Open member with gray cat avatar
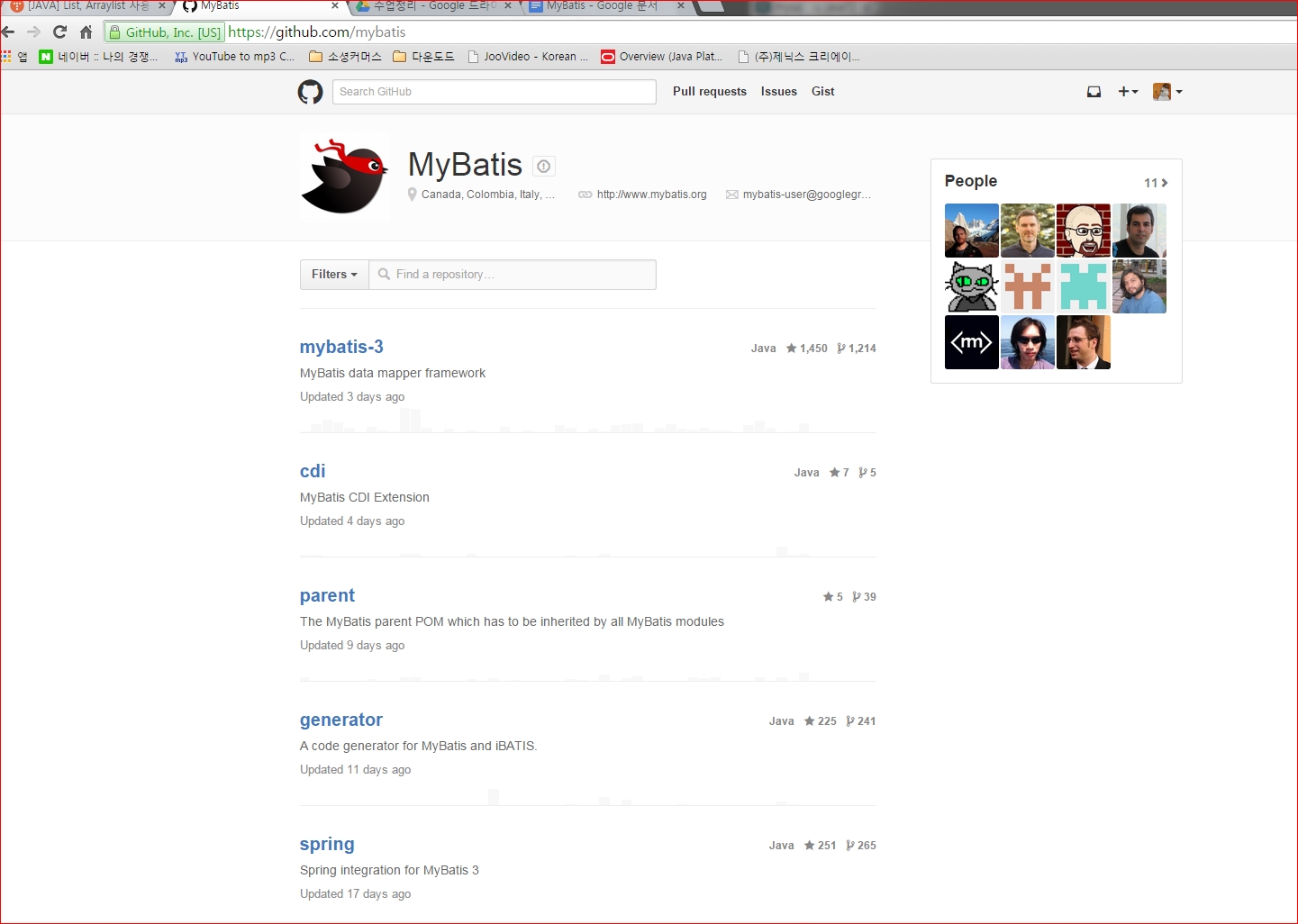This screenshot has width=1298, height=924. [972, 286]
